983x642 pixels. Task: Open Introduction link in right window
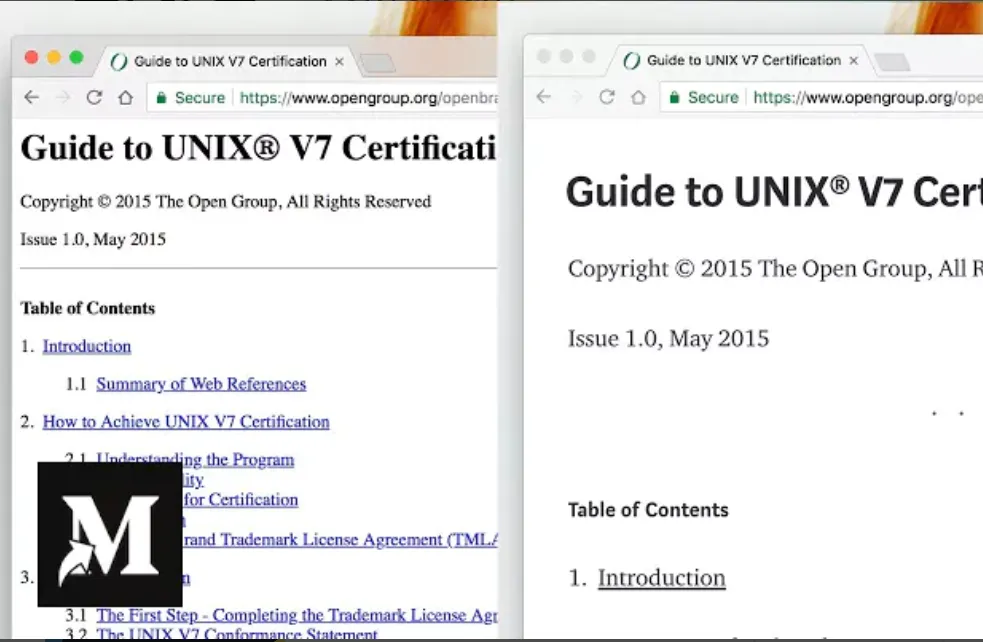click(661, 577)
